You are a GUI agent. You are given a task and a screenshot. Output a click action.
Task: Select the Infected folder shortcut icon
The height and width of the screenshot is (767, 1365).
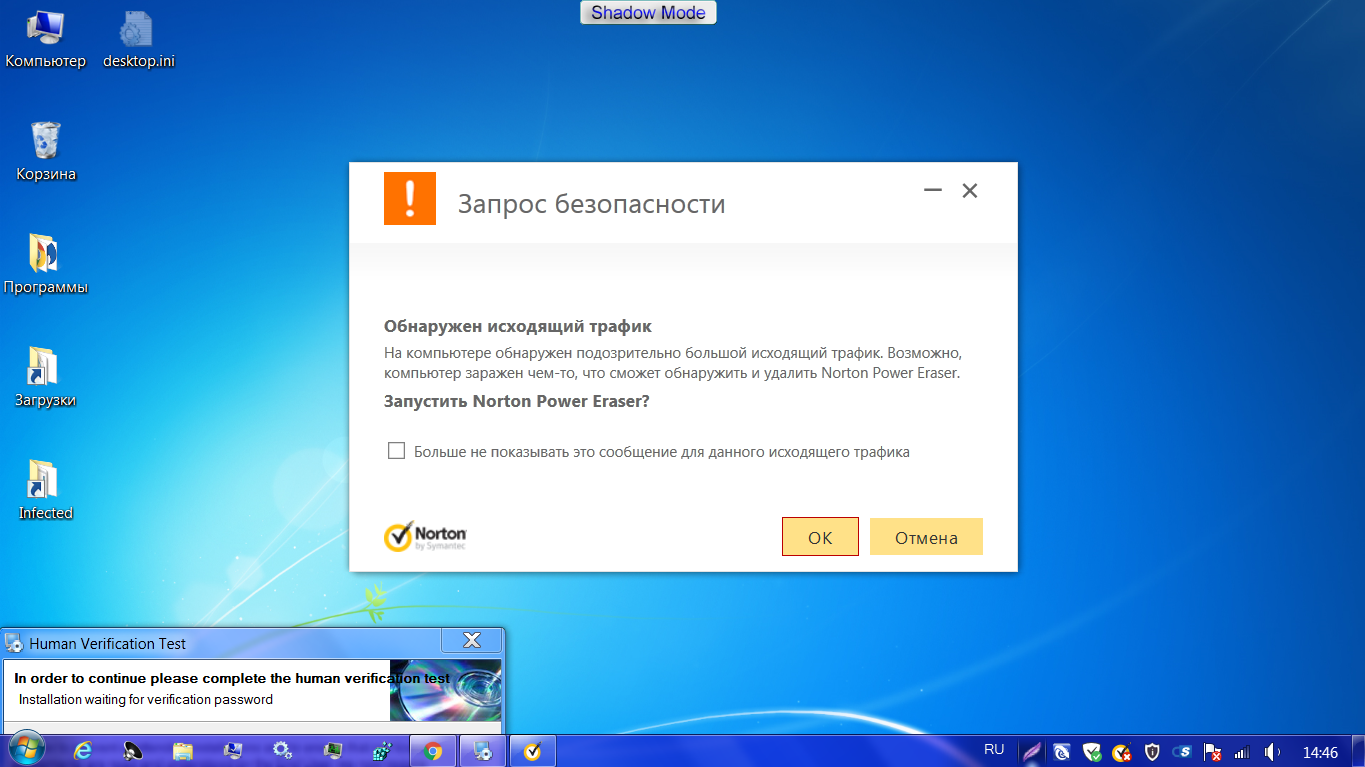pyautogui.click(x=46, y=491)
